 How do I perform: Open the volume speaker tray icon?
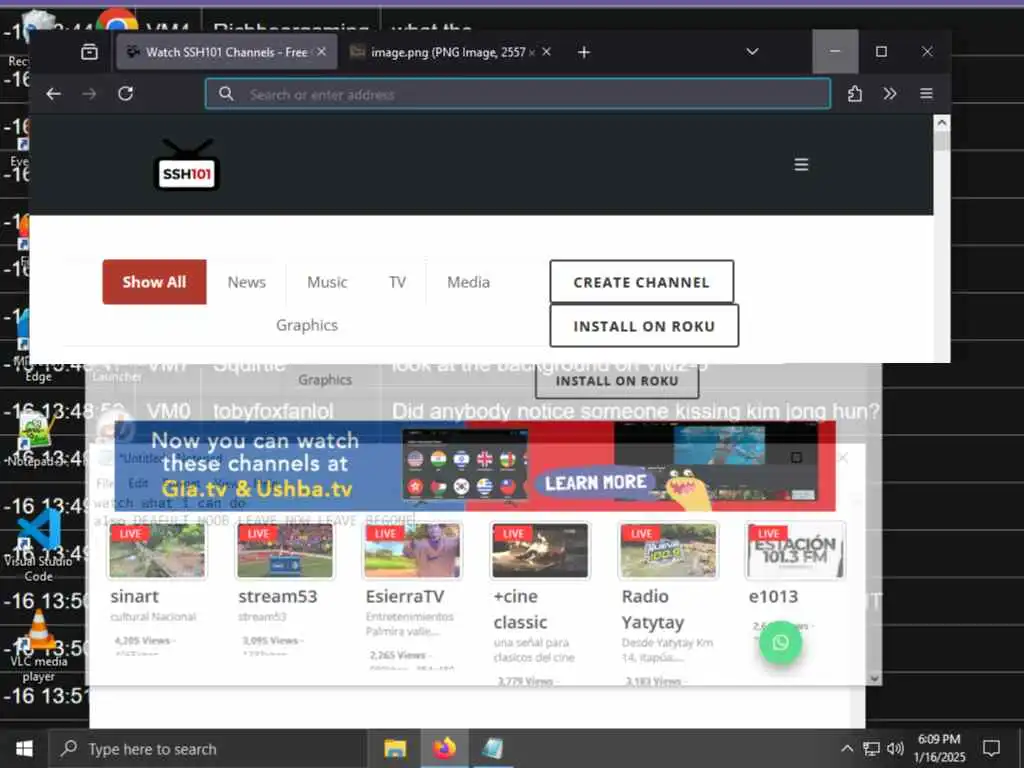click(x=895, y=748)
